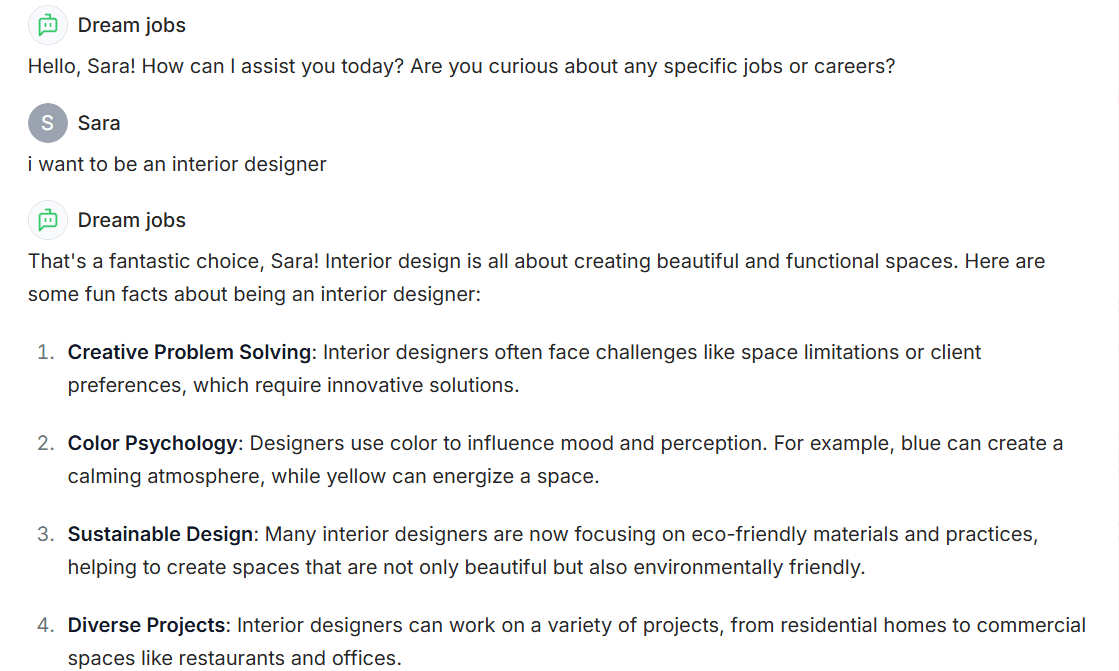
Task: Click list number 4 marker
Action: pos(46,625)
